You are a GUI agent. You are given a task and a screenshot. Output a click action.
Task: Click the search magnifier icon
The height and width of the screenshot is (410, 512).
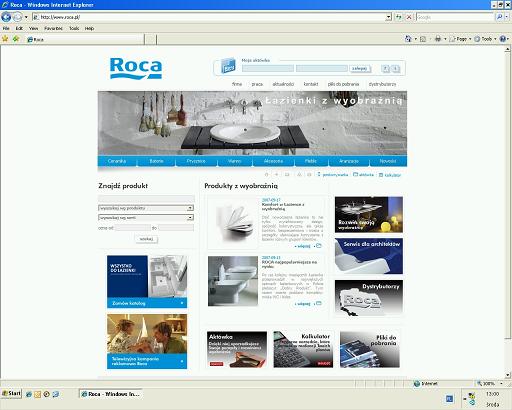tap(499, 17)
